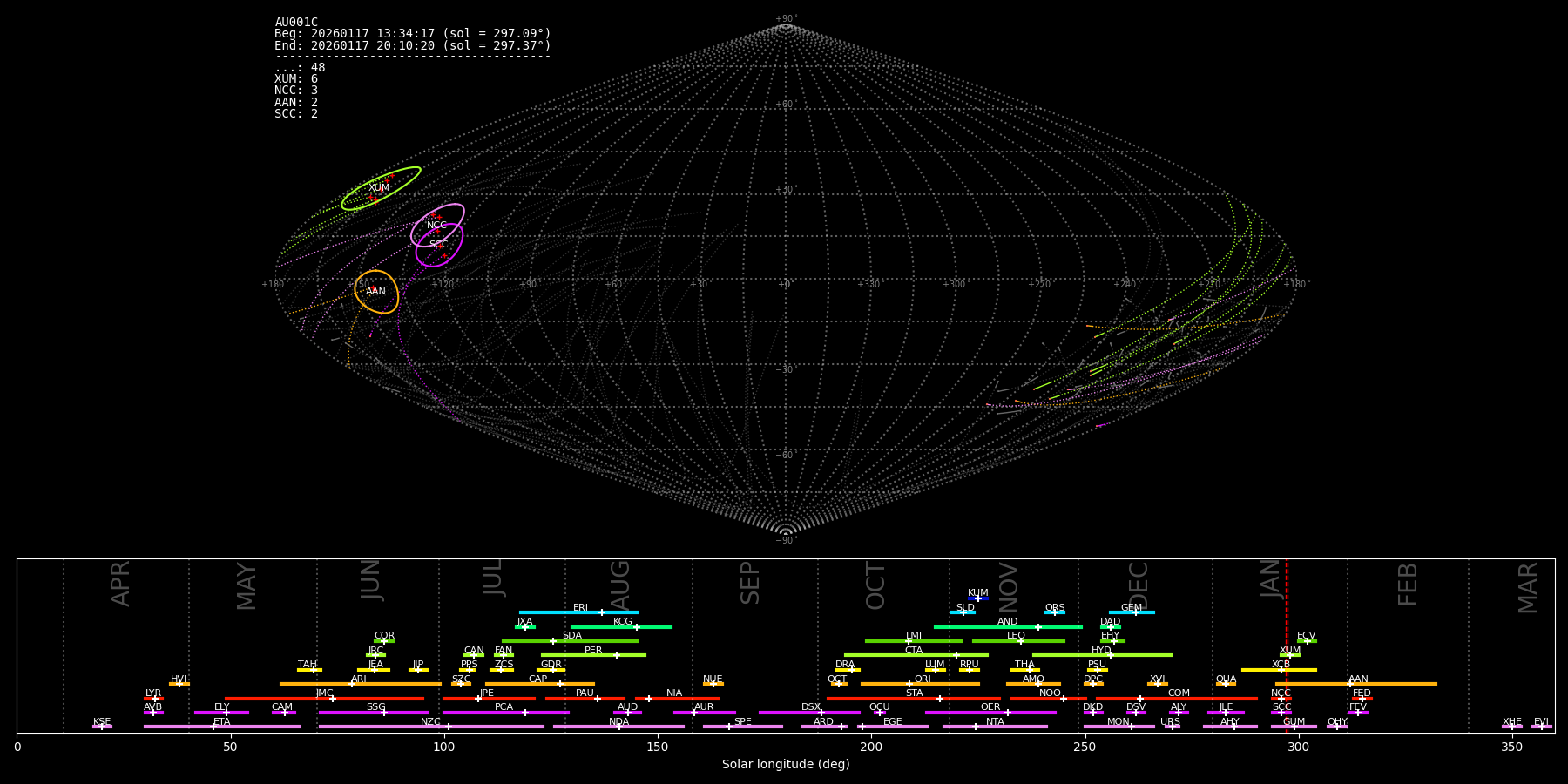Select the EVI shower label in the timeline

click(1541, 722)
